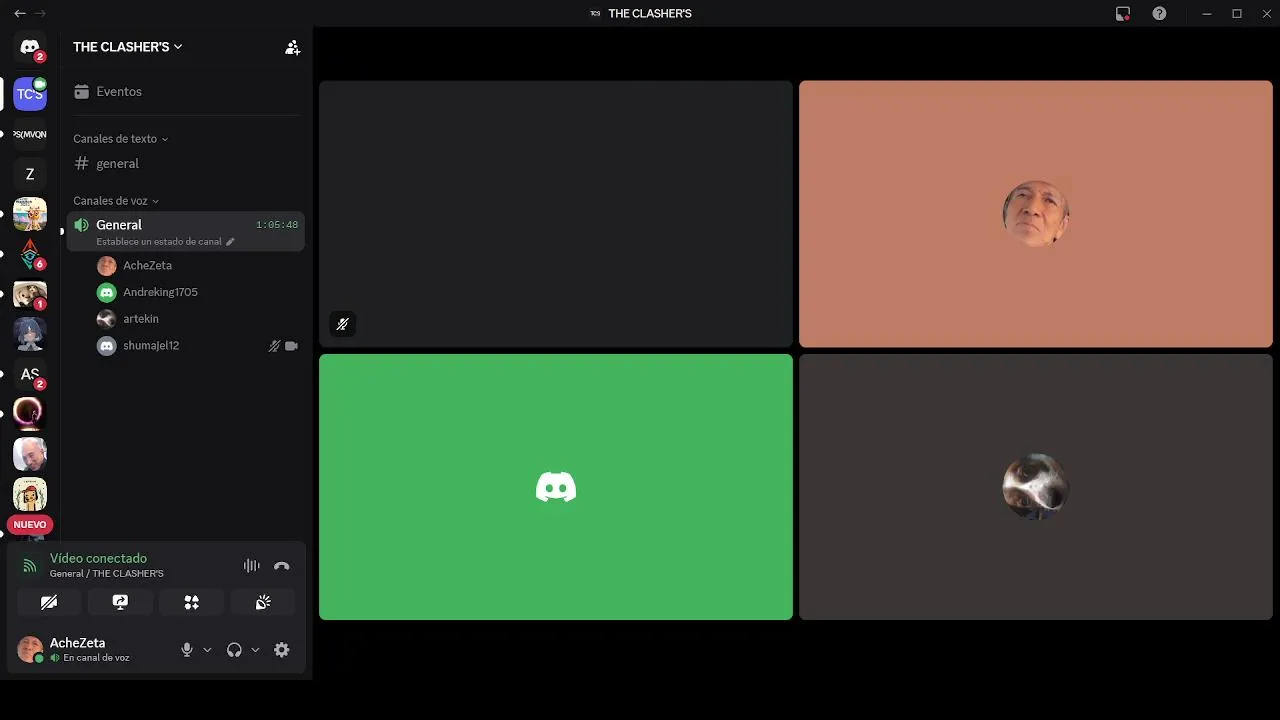Collapse the Canales de voz category

[116, 201]
